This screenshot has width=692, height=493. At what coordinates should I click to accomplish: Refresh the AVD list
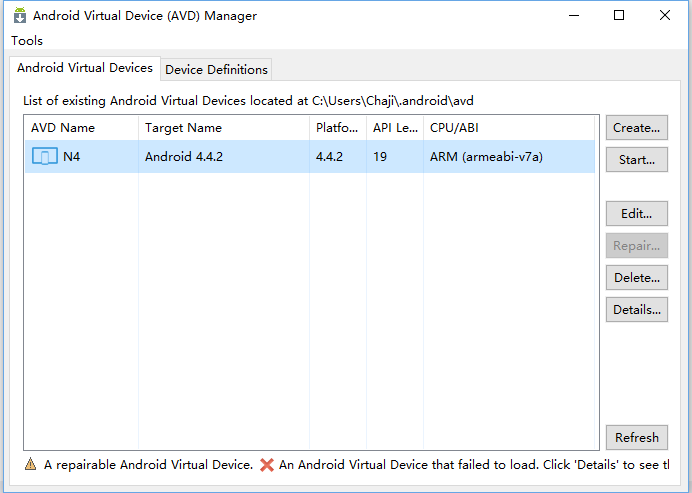[x=636, y=437]
